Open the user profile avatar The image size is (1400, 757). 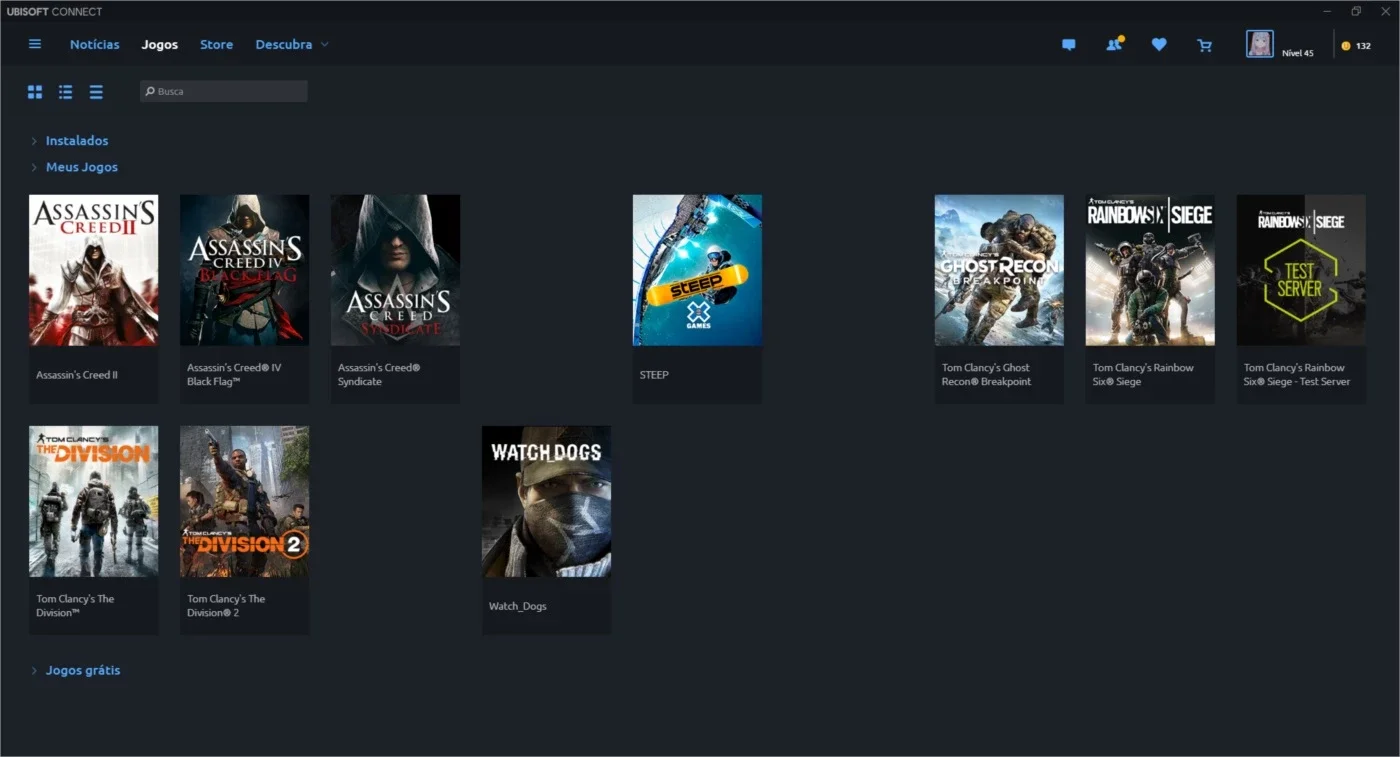coord(1259,44)
